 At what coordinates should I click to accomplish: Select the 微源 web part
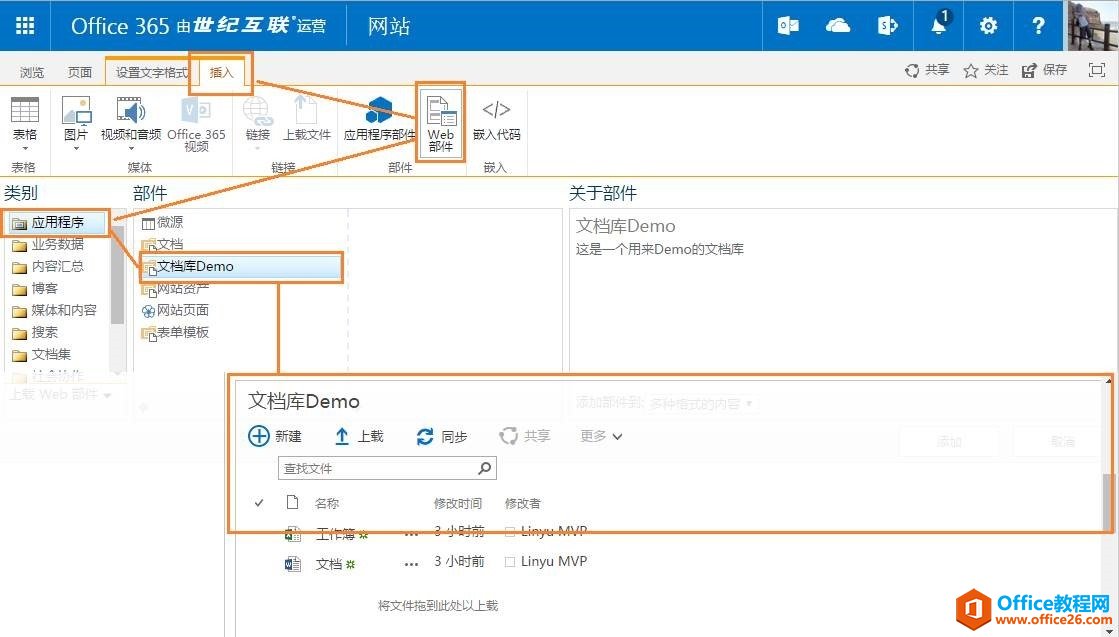[163, 223]
